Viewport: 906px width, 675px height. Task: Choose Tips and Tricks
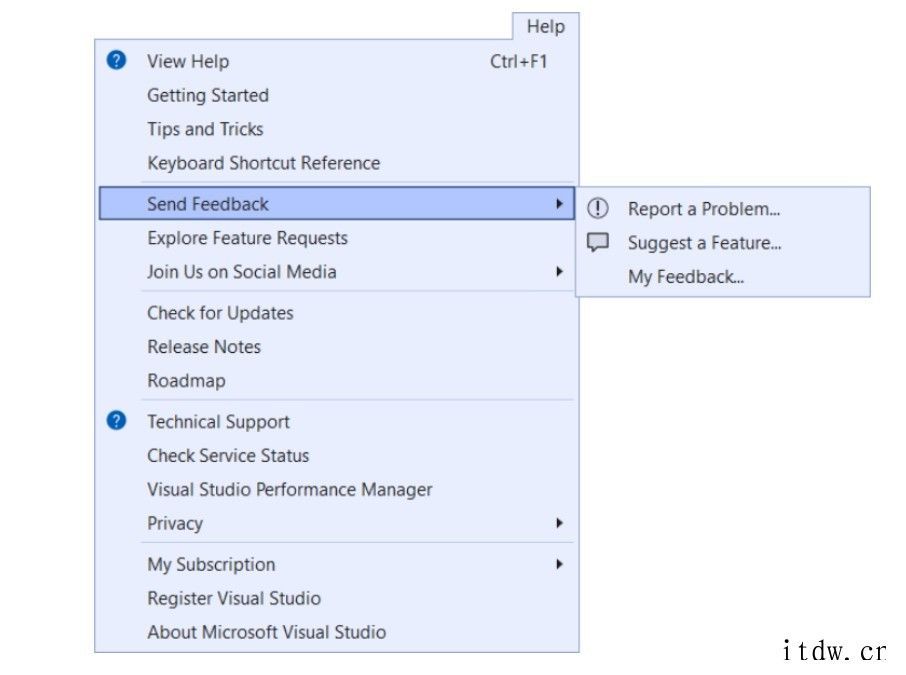tap(337, 129)
